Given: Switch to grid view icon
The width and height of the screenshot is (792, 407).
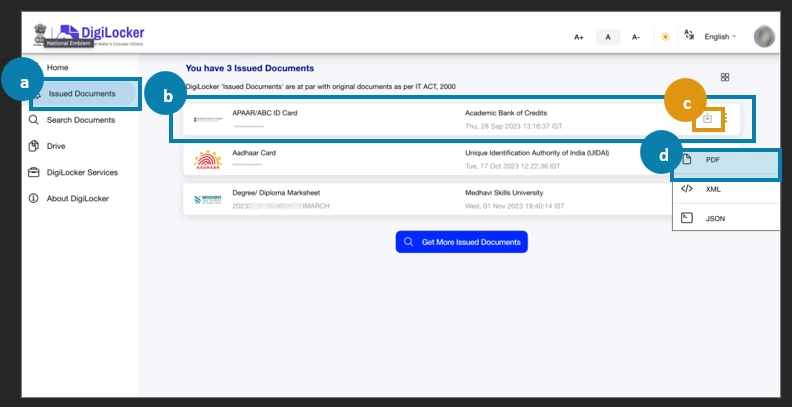Looking at the screenshot, I should (725, 77).
